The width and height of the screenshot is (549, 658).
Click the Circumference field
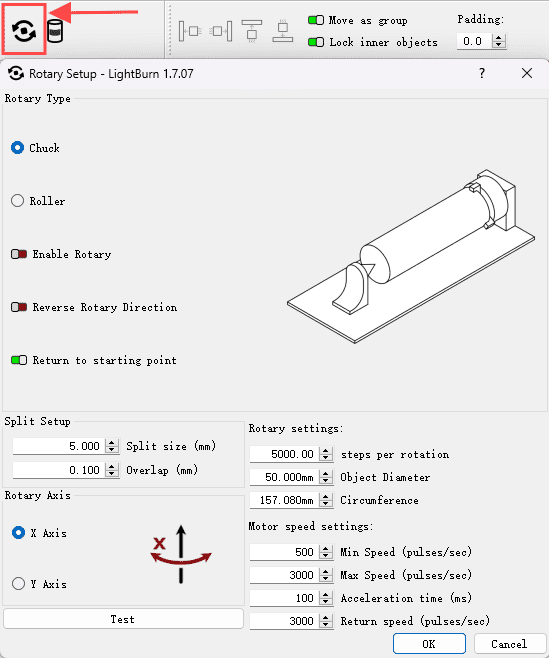coord(285,500)
